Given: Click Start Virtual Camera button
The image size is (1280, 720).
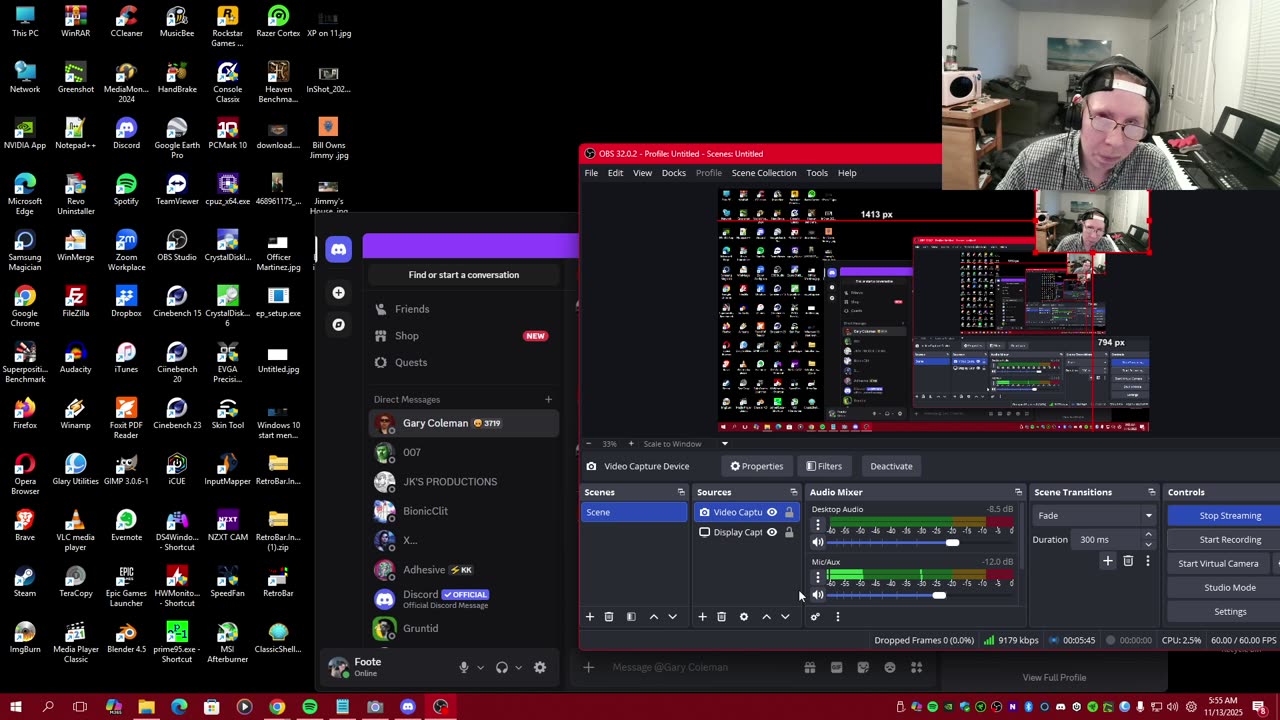Looking at the screenshot, I should 1218,564.
